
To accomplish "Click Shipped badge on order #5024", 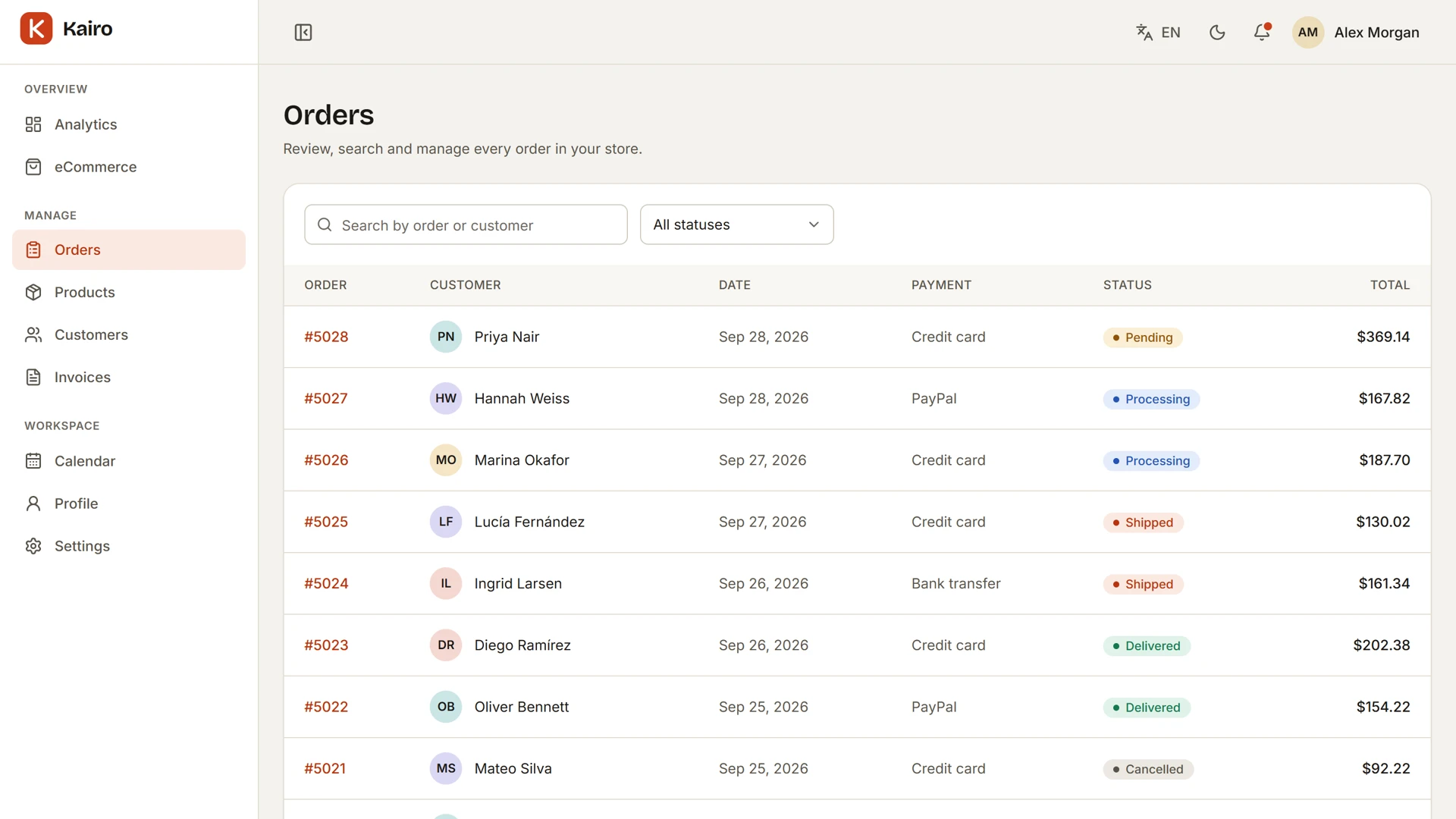I will coord(1143,584).
